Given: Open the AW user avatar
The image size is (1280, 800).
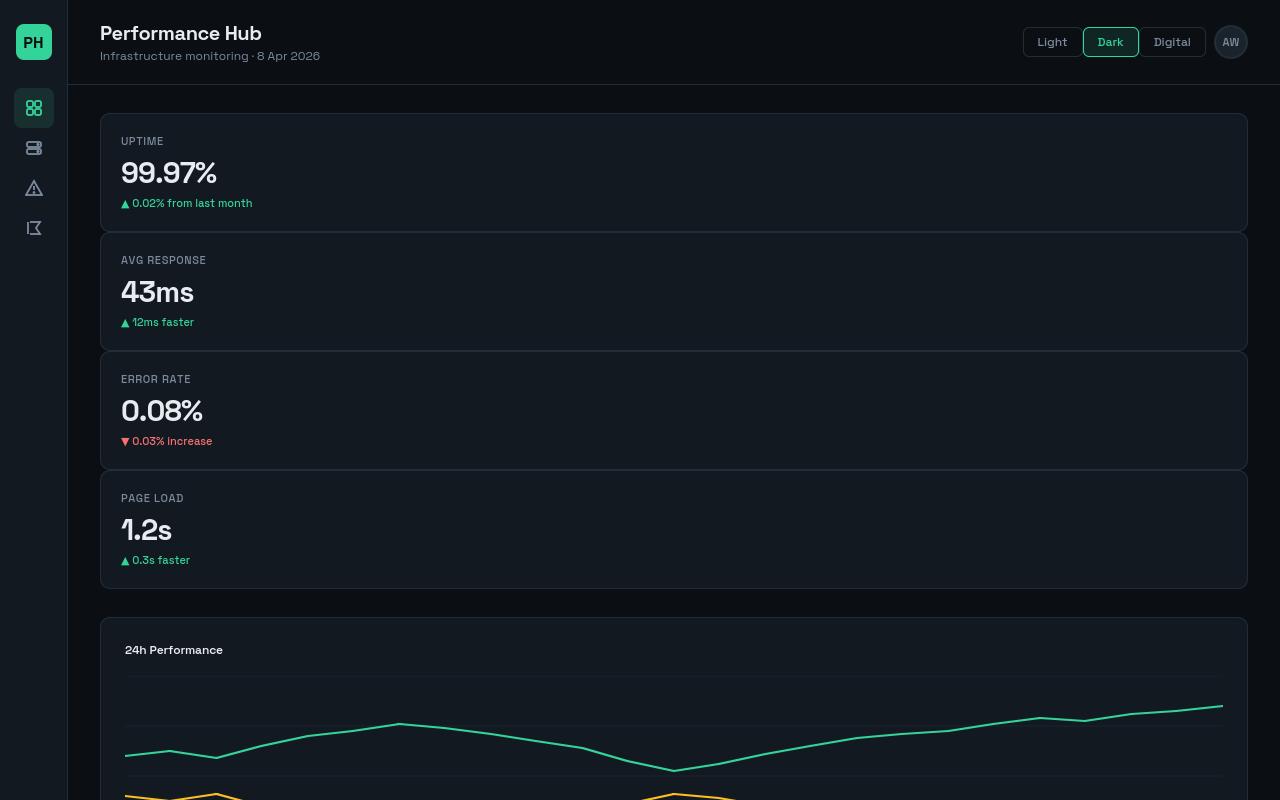Looking at the screenshot, I should coord(1231,42).
